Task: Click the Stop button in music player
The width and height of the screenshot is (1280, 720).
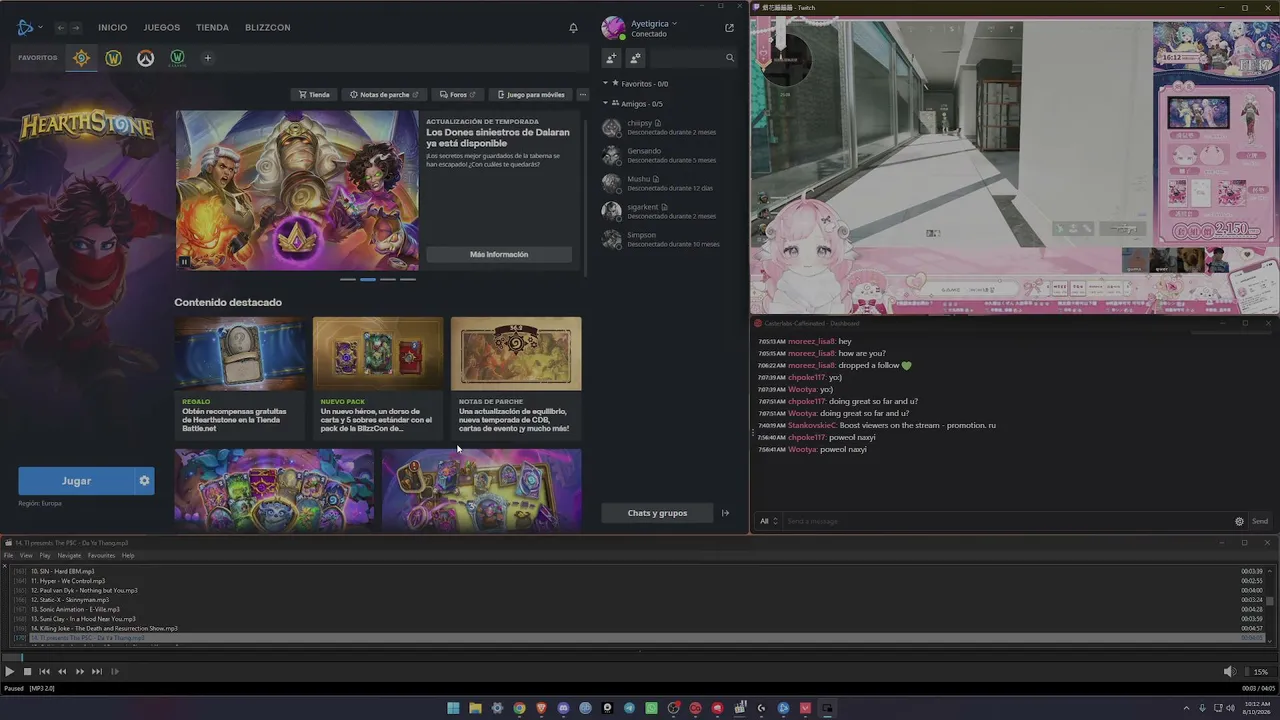Action: [x=27, y=672]
